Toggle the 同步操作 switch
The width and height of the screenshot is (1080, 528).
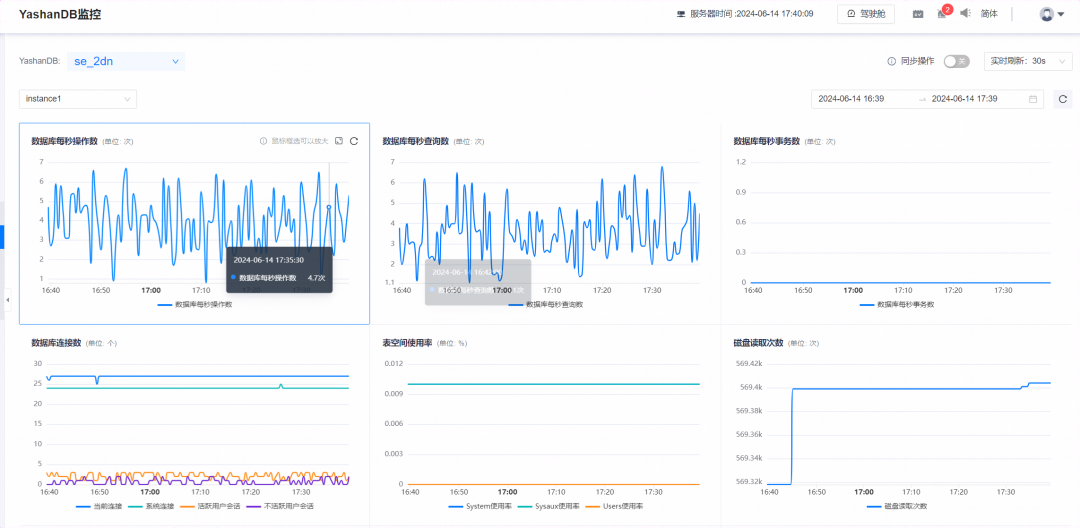point(957,61)
